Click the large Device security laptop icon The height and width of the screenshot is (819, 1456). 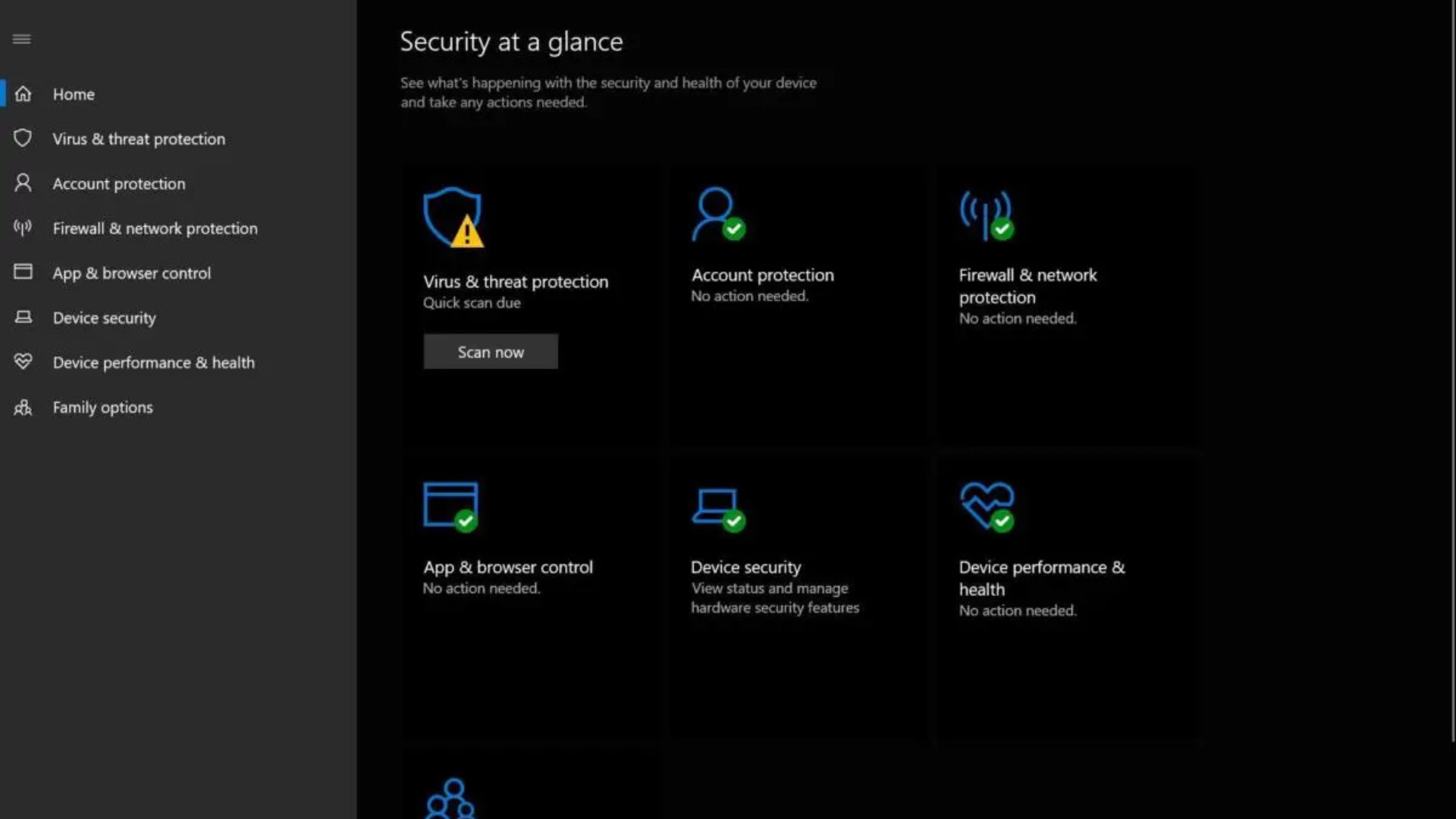(718, 510)
